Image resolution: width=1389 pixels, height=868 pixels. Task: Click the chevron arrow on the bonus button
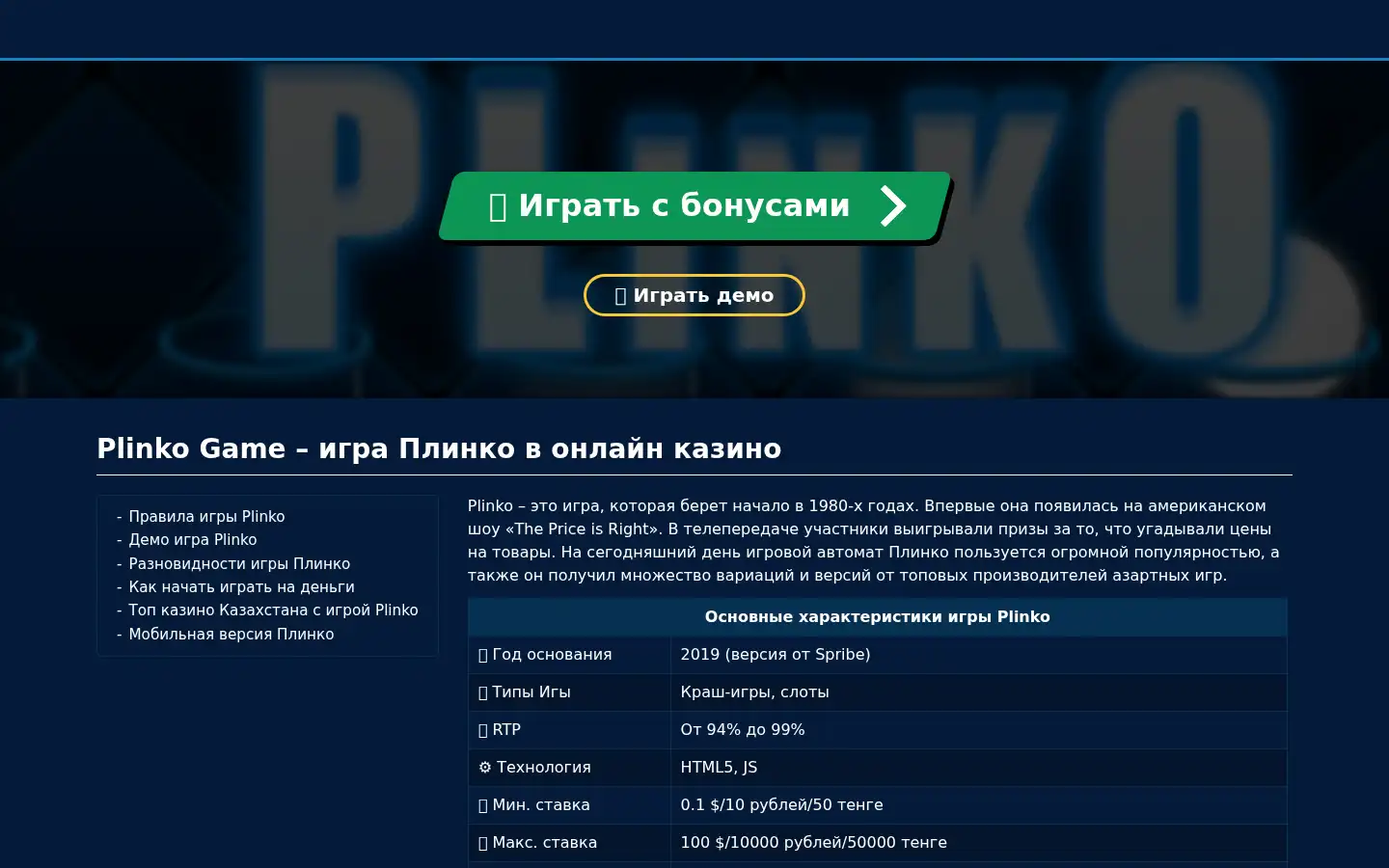point(893,205)
